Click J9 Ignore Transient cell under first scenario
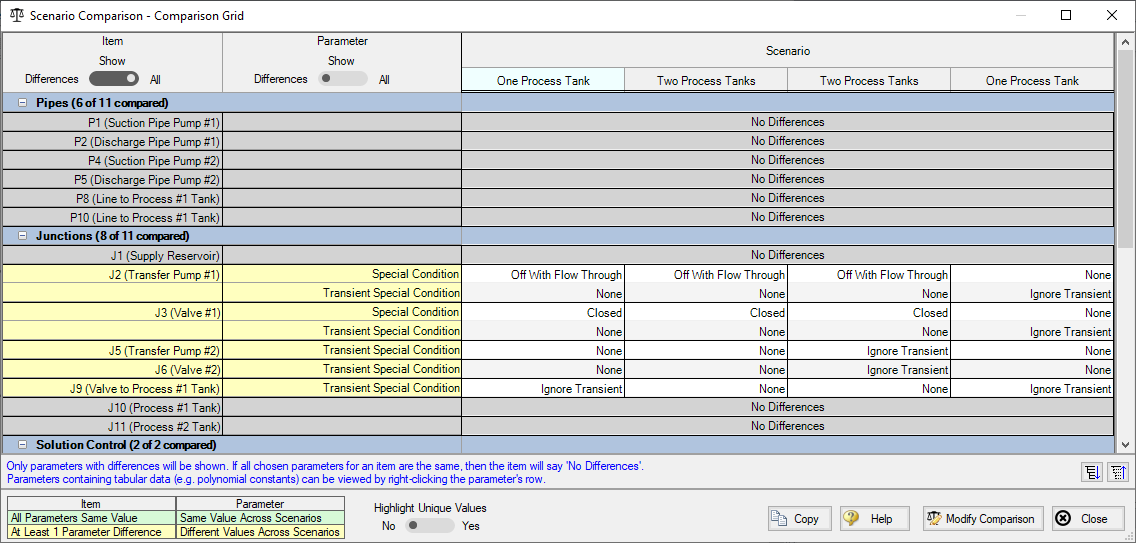The width and height of the screenshot is (1136, 543). (543, 389)
